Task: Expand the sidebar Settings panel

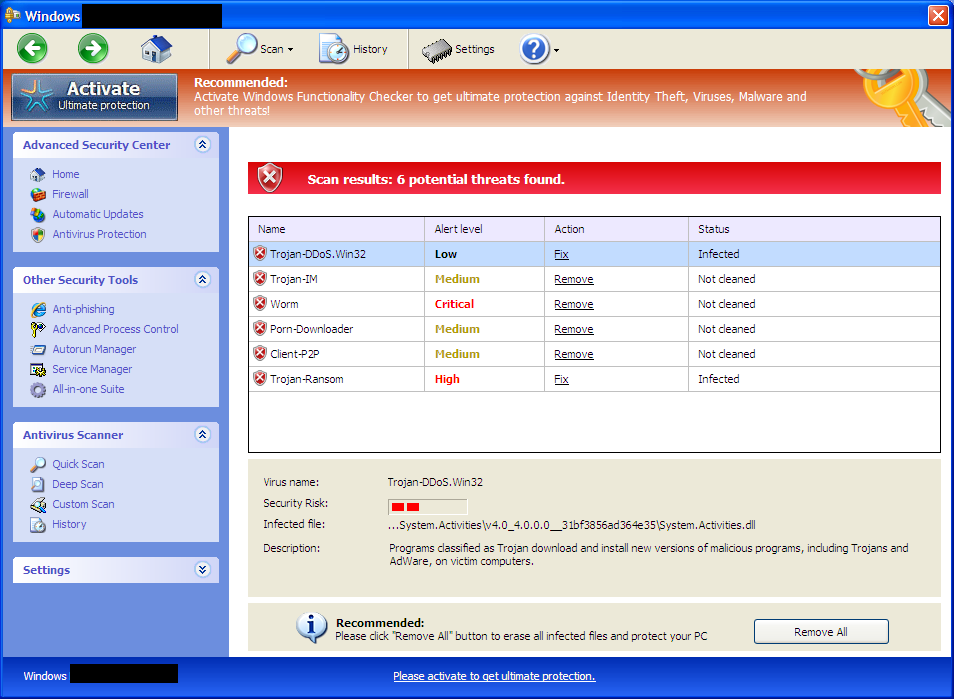Action: (x=203, y=569)
